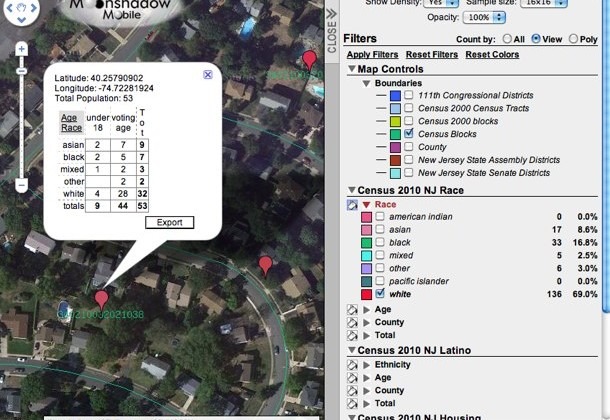Viewport: 610px width, 420px height.
Task: Open the Sample size dropdown
Action: 544,3
